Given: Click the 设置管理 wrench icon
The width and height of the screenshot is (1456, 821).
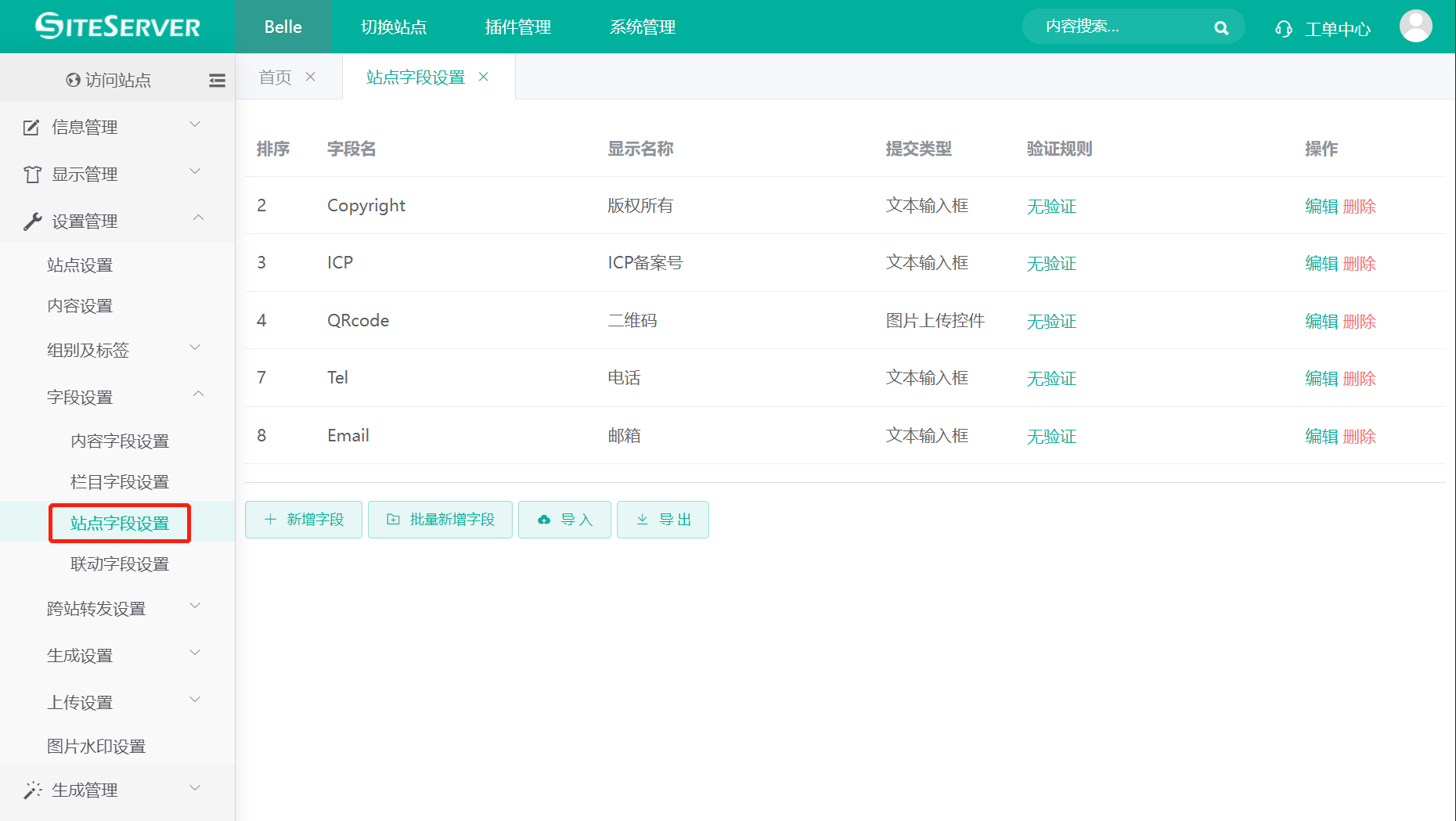Looking at the screenshot, I should (30, 220).
